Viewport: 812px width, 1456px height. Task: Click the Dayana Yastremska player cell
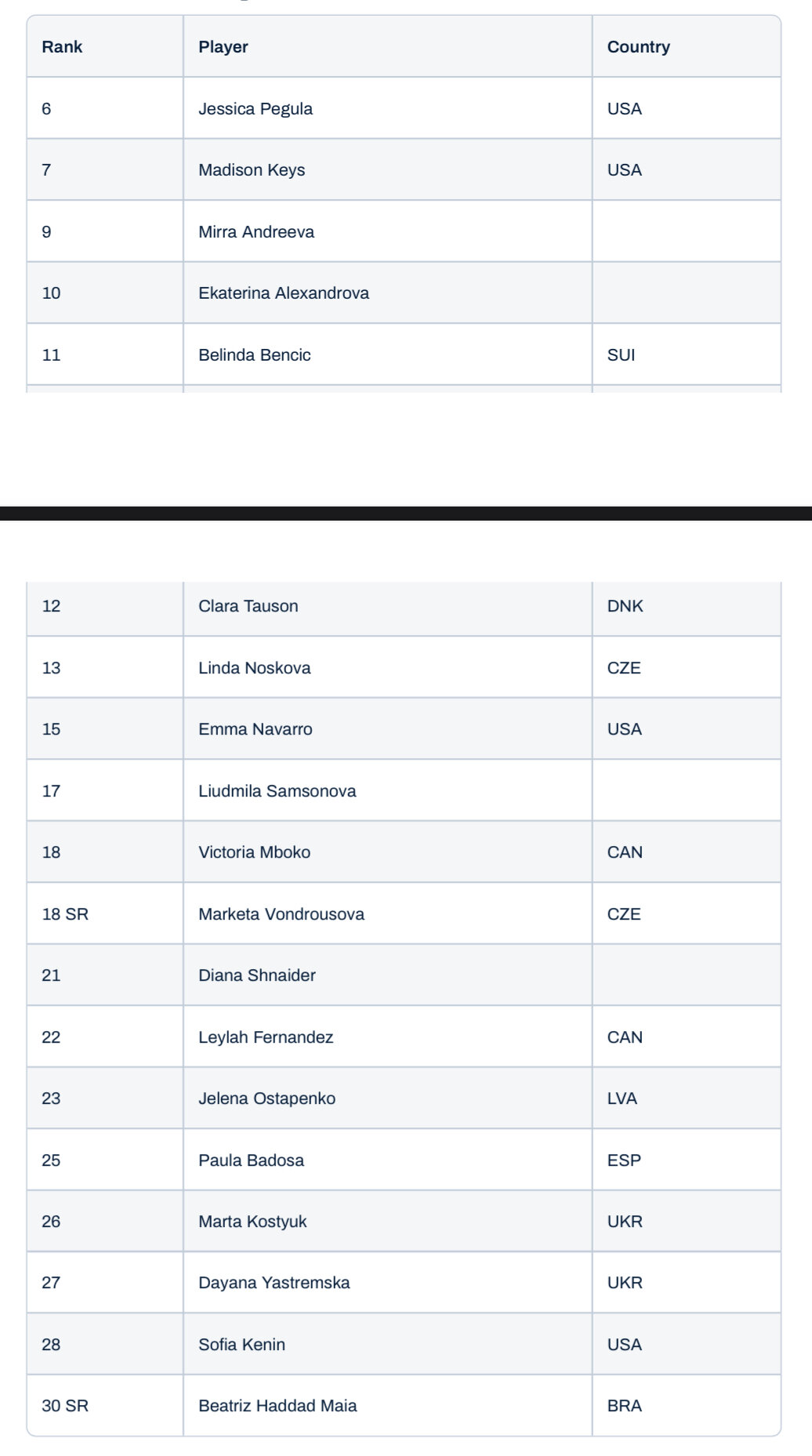[x=274, y=1283]
